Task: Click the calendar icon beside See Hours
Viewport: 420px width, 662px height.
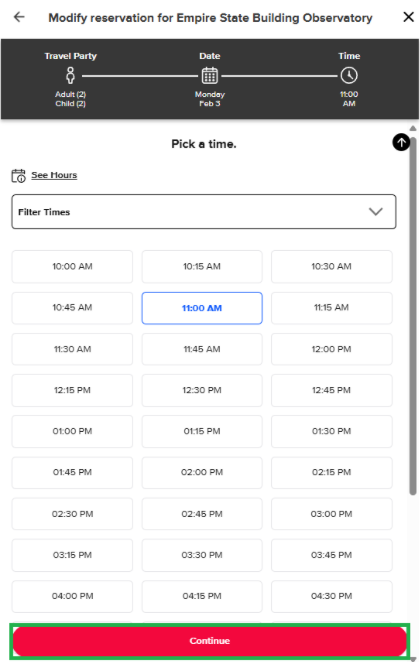Action: [18, 176]
